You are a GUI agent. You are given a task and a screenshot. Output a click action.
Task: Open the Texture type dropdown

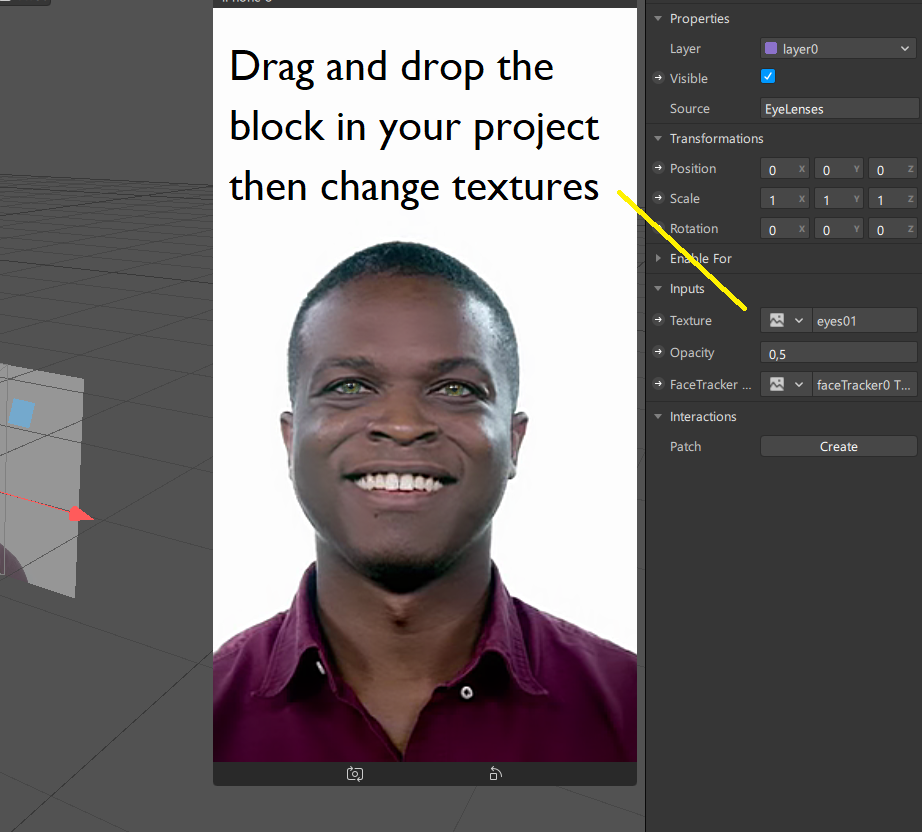[x=786, y=320]
